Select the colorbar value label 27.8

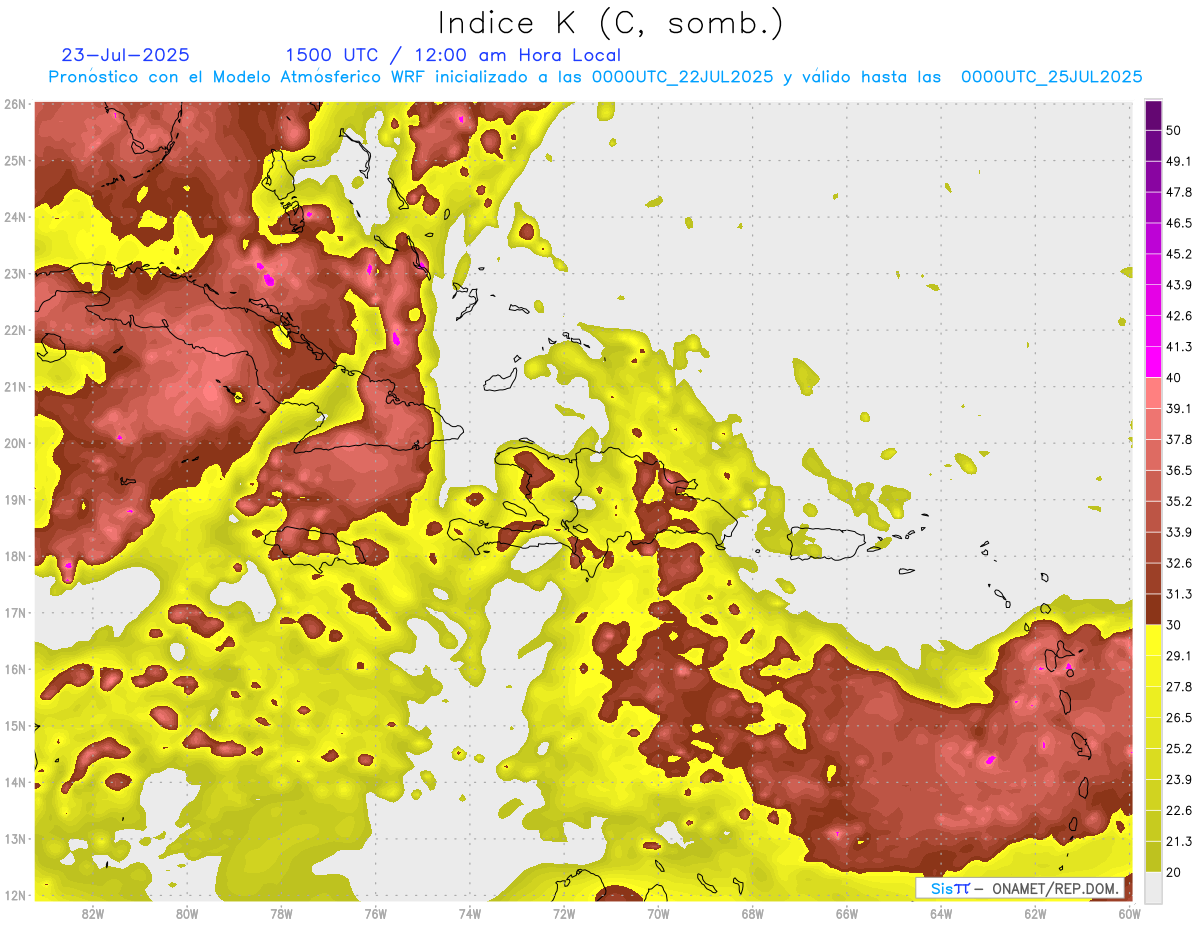tap(1179, 686)
